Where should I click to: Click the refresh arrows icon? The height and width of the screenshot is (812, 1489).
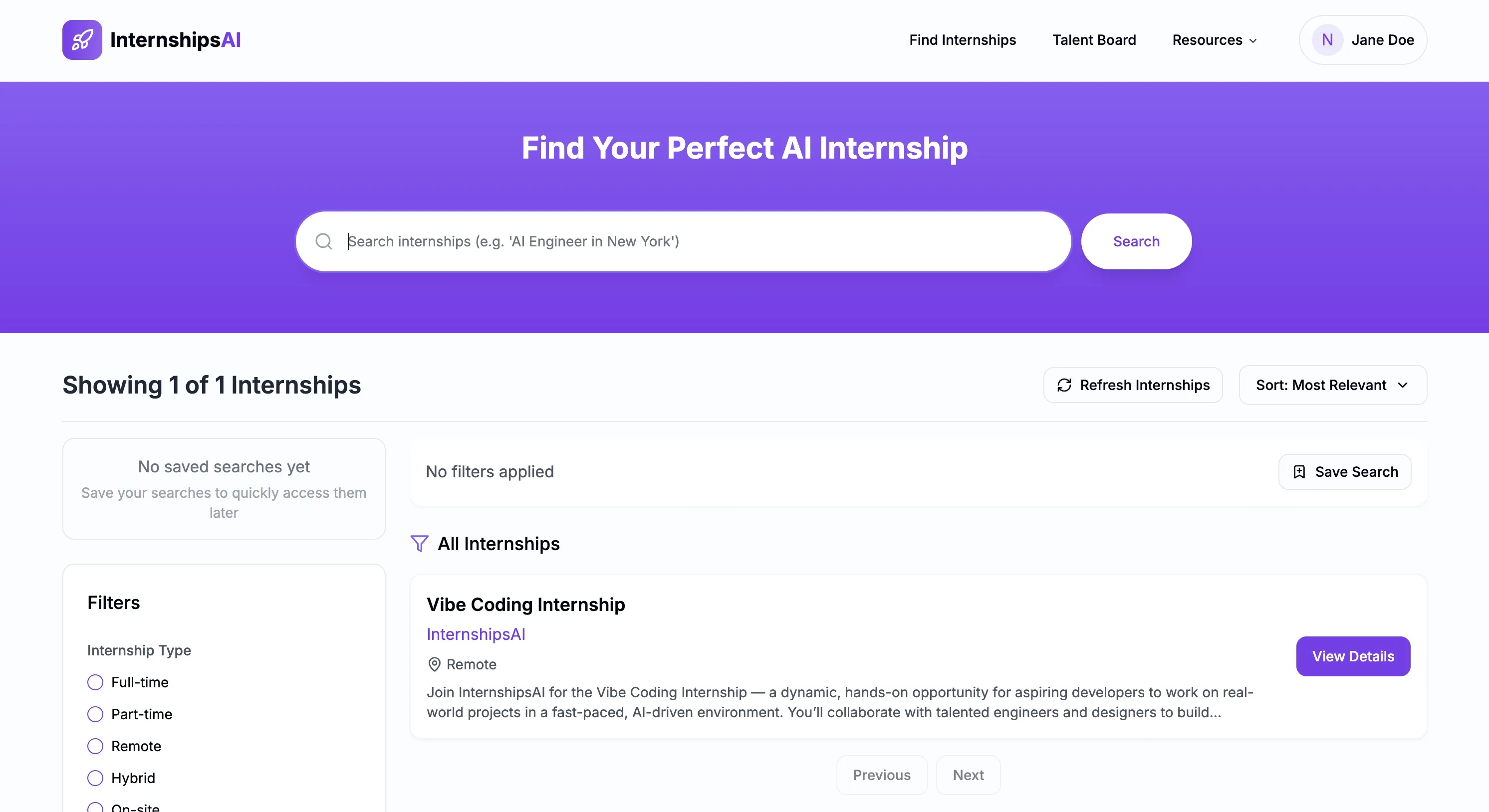click(x=1064, y=385)
